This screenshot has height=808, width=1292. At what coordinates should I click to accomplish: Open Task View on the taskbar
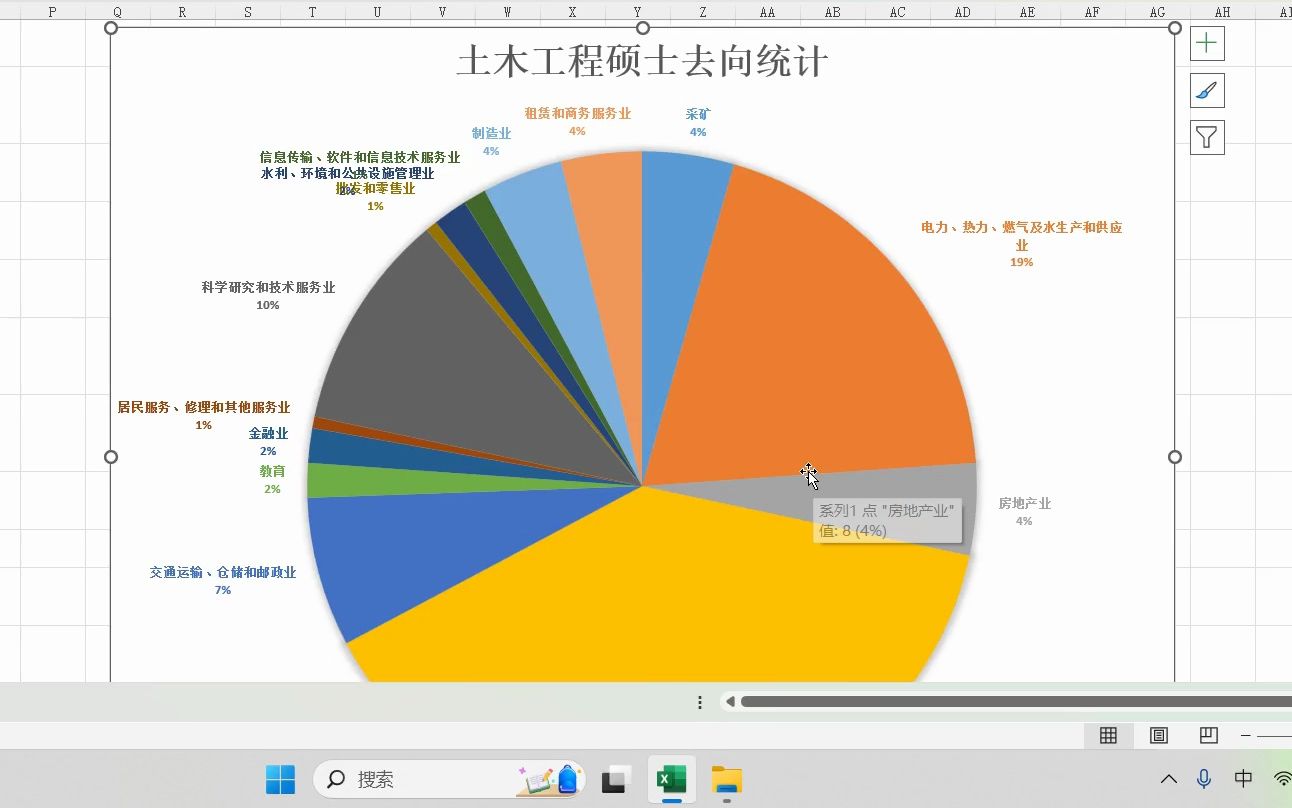(616, 779)
